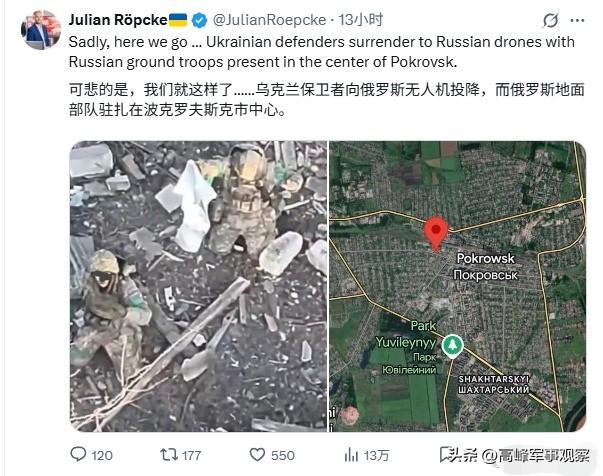Click the 13小时 timestamp
Image resolution: width=603 pixels, height=476 pixels.
pyautogui.click(x=361, y=20)
